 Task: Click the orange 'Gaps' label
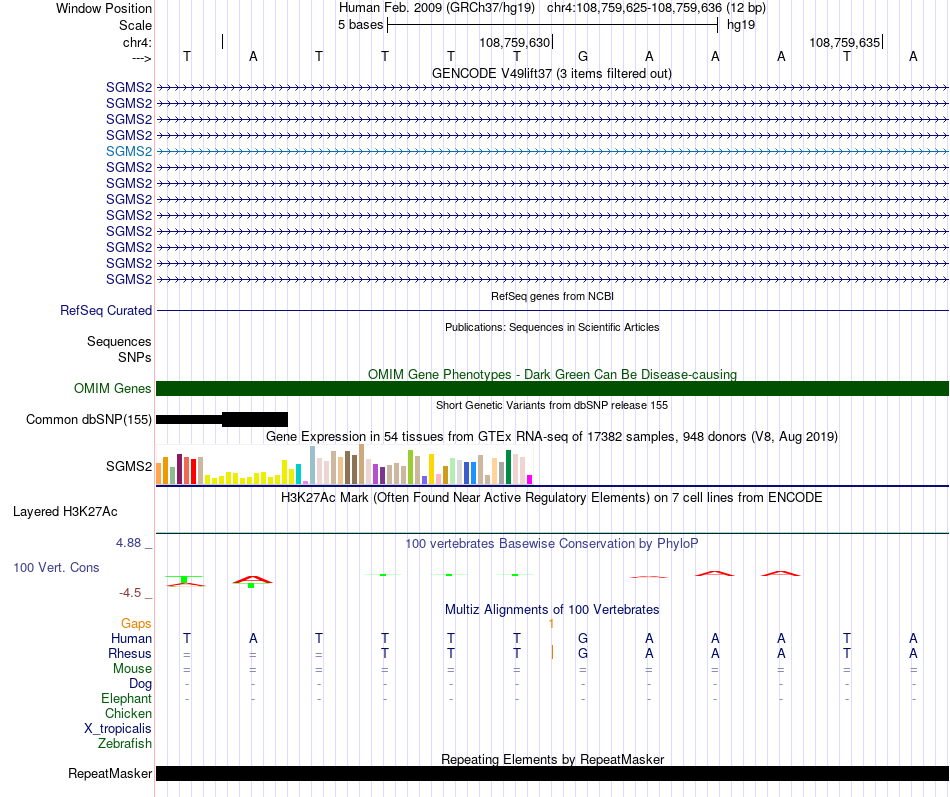(136, 624)
